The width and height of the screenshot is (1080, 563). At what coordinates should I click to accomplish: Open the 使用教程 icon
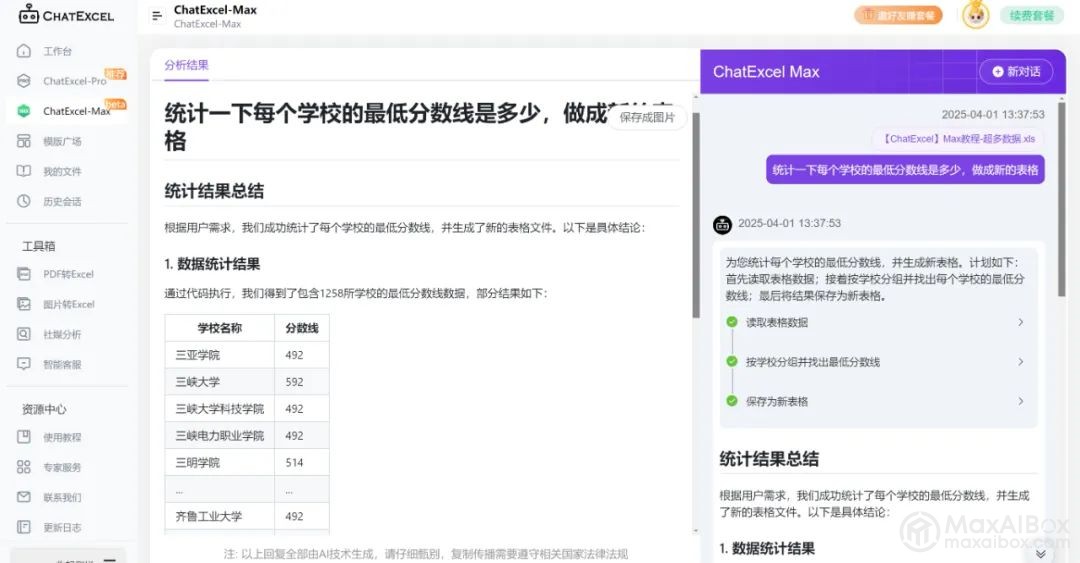coord(24,437)
